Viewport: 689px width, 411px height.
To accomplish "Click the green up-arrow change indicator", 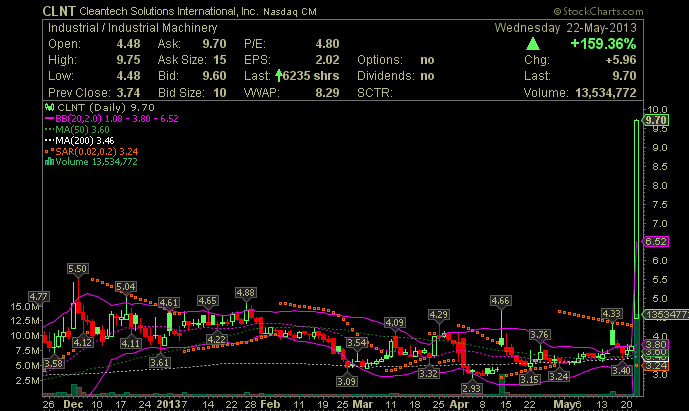I will (x=533, y=44).
